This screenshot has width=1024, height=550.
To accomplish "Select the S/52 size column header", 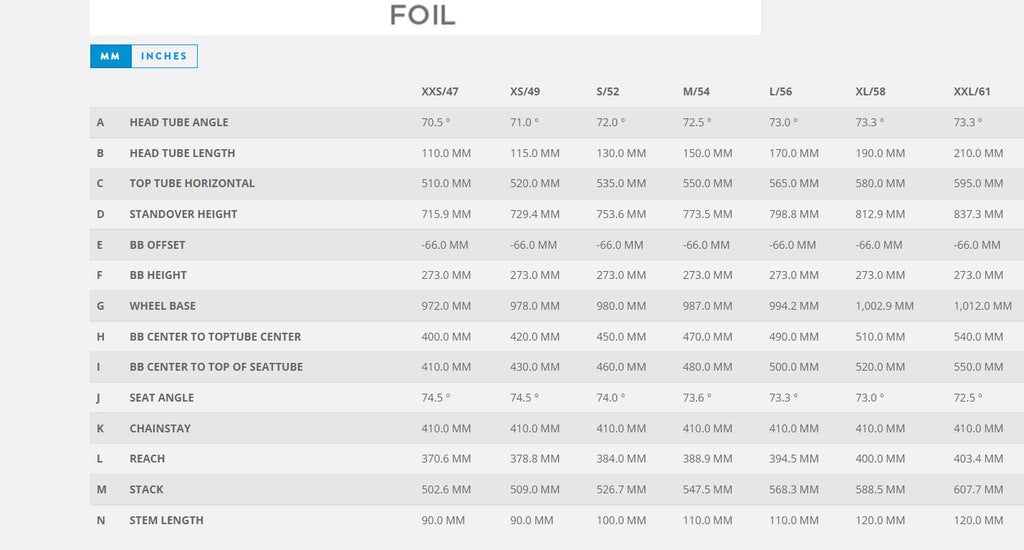I will [607, 91].
